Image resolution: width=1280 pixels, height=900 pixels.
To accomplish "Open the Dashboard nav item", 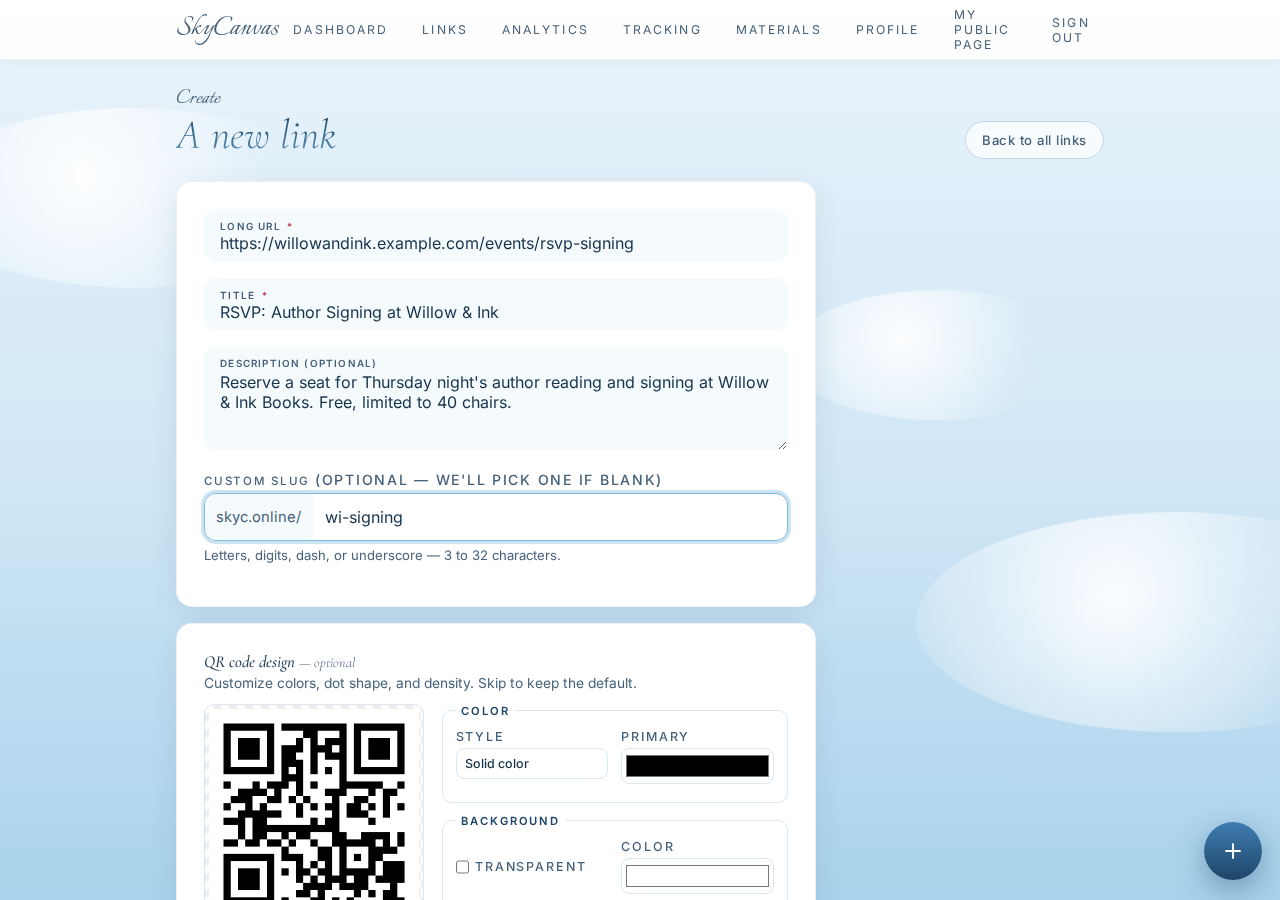I will 340,30.
